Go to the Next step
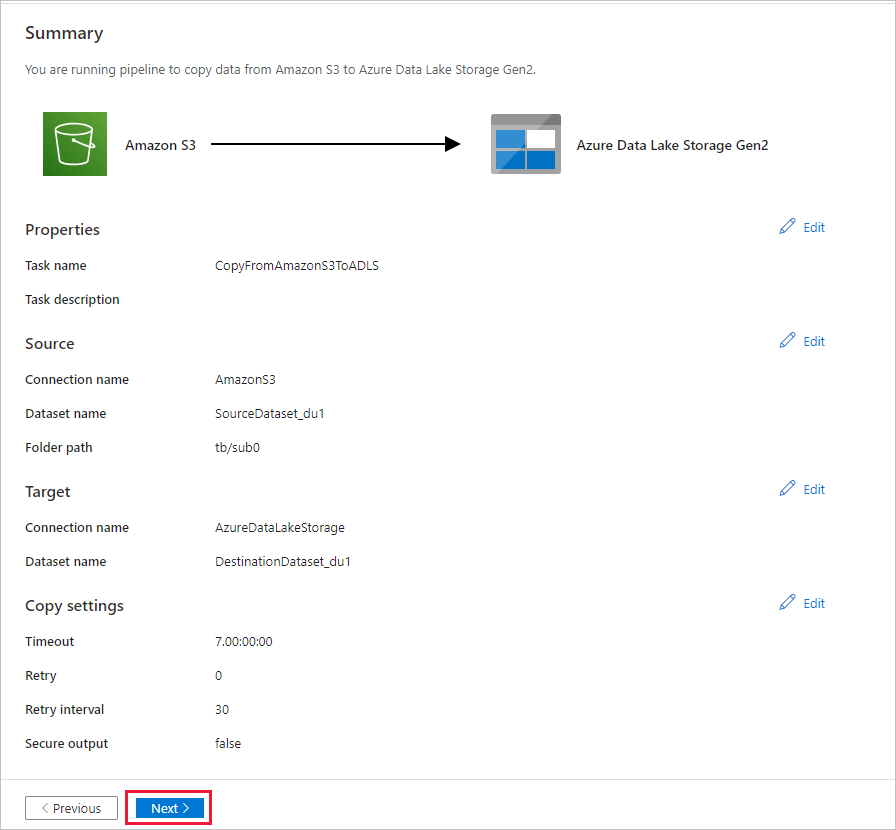Viewport: 896px width, 830px height. [170, 808]
